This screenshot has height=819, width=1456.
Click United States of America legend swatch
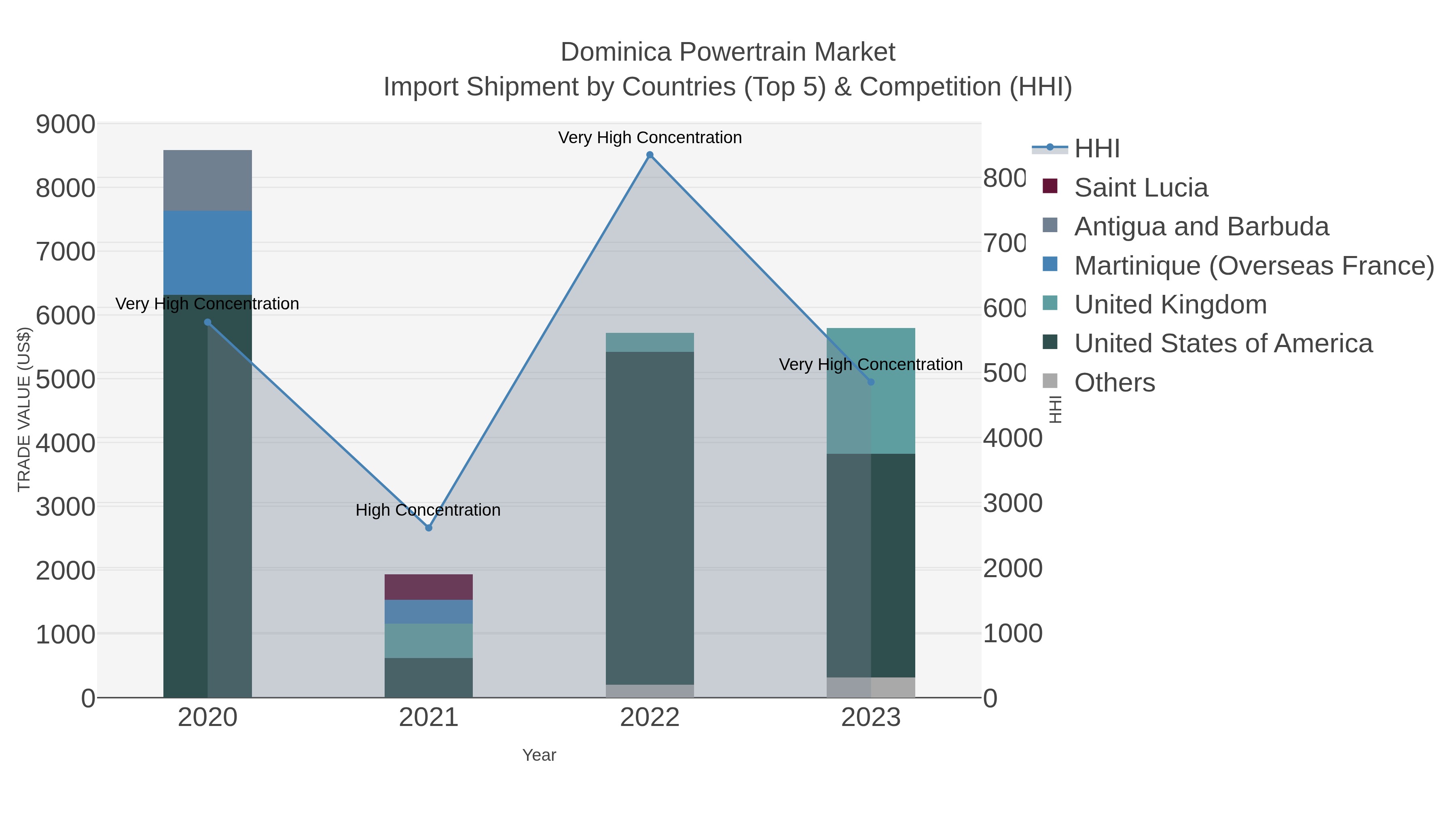(1050, 342)
